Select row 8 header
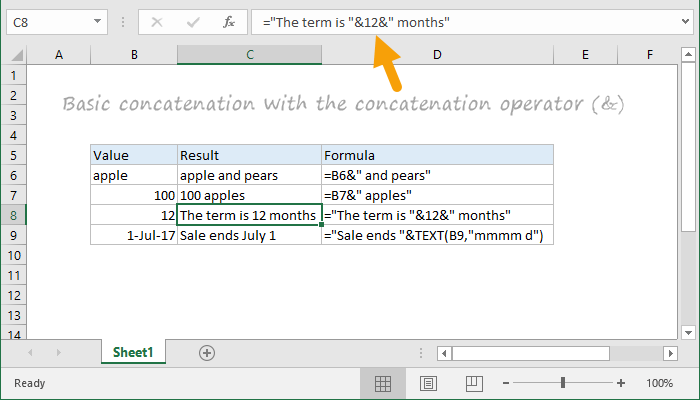 tap(14, 214)
